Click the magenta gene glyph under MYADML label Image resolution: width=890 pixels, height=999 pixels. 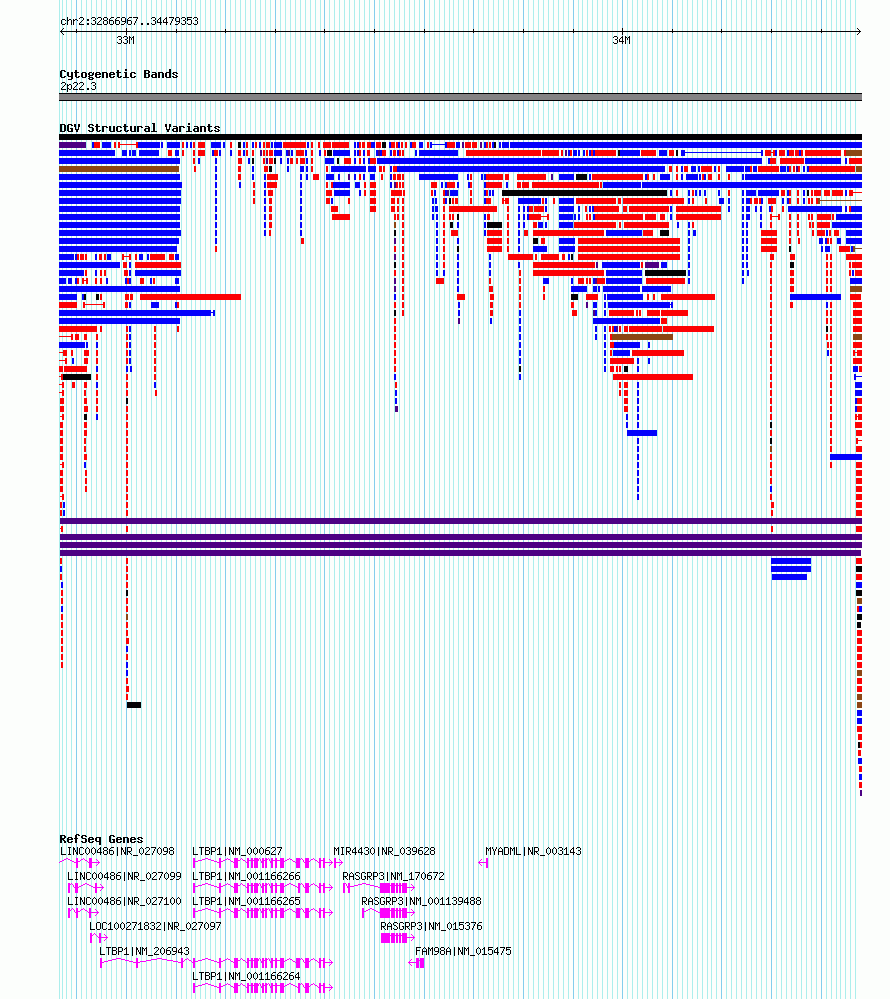point(483,863)
